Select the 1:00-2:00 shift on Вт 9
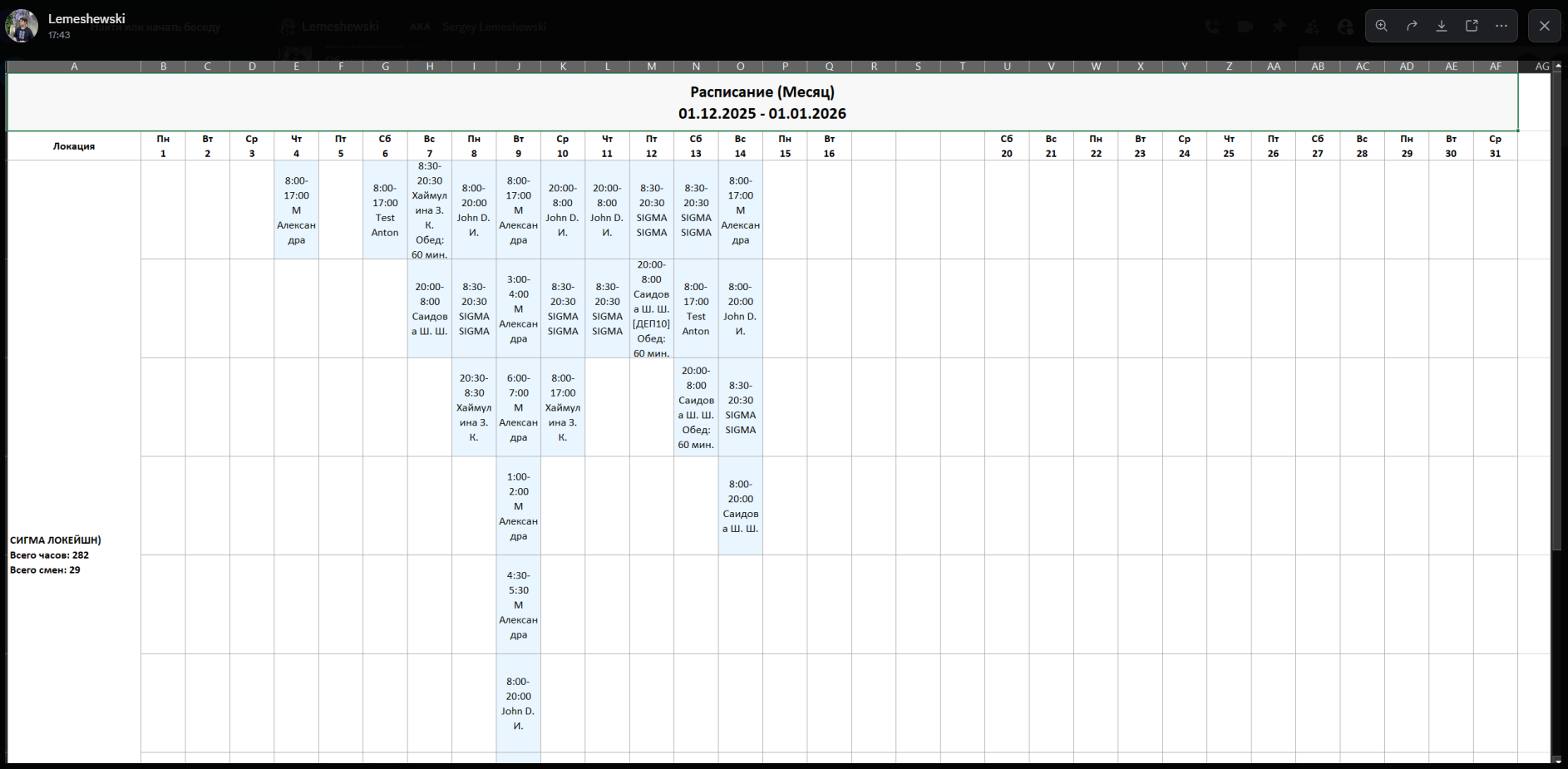1568x769 pixels. pos(518,505)
